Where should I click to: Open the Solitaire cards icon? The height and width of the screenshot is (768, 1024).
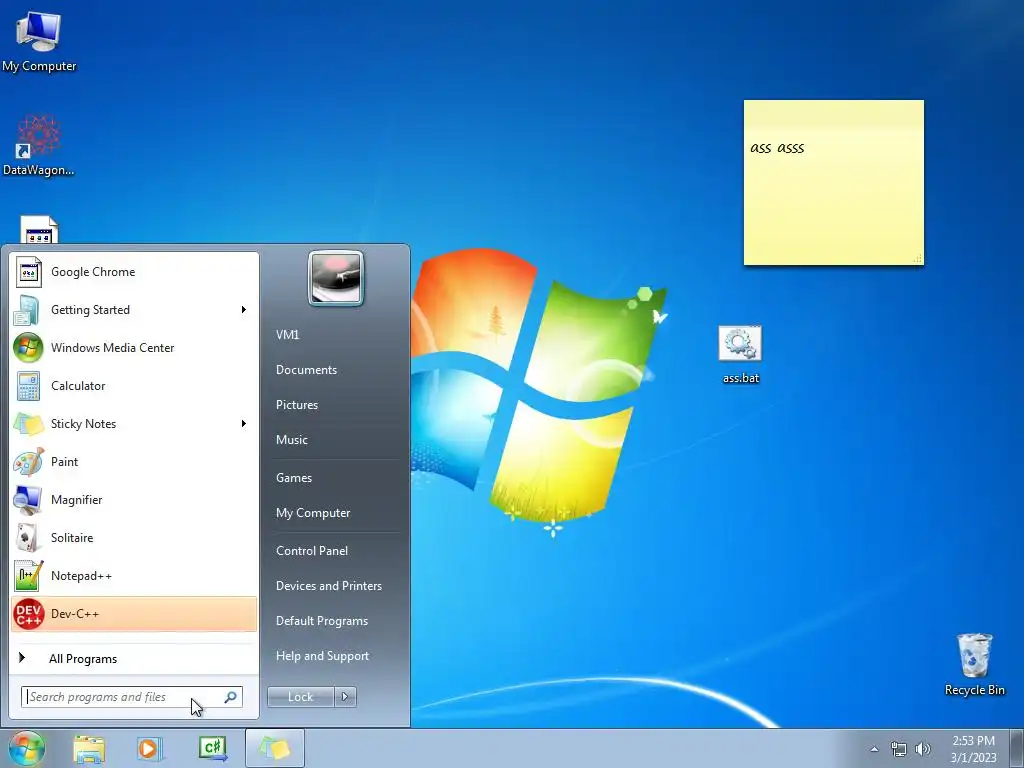point(27,538)
